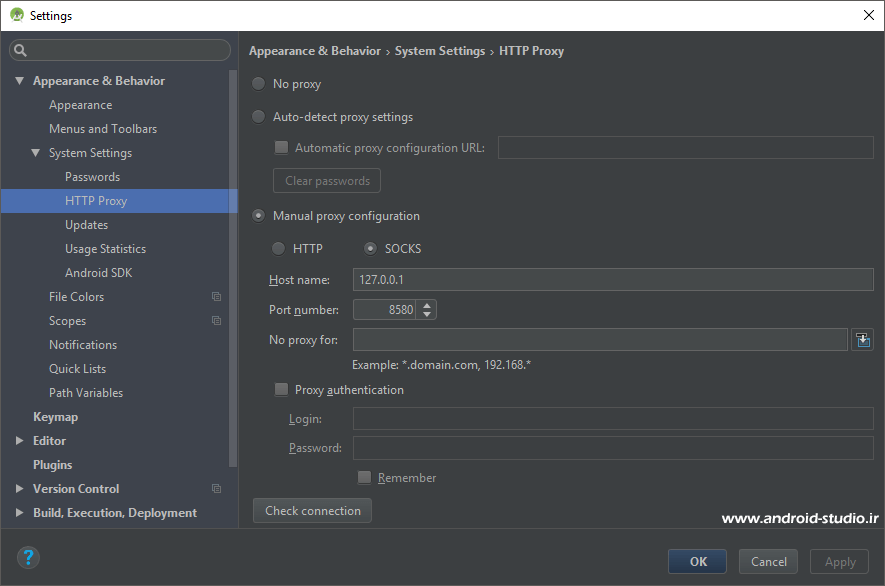Image resolution: width=885 pixels, height=586 pixels.
Task: Collapse the System Settings tree node
Action: click(x=36, y=153)
